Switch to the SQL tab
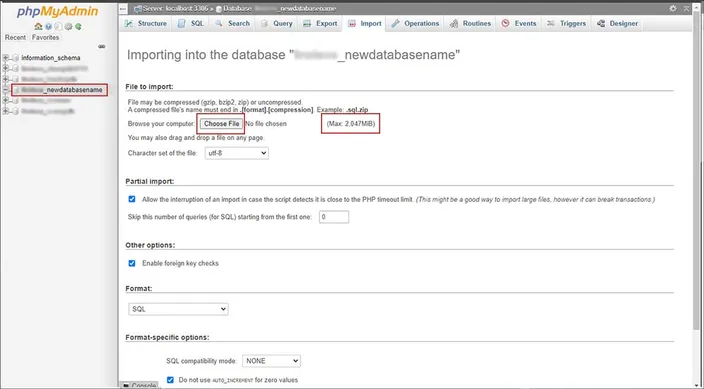The height and width of the screenshot is (389, 704). point(191,23)
